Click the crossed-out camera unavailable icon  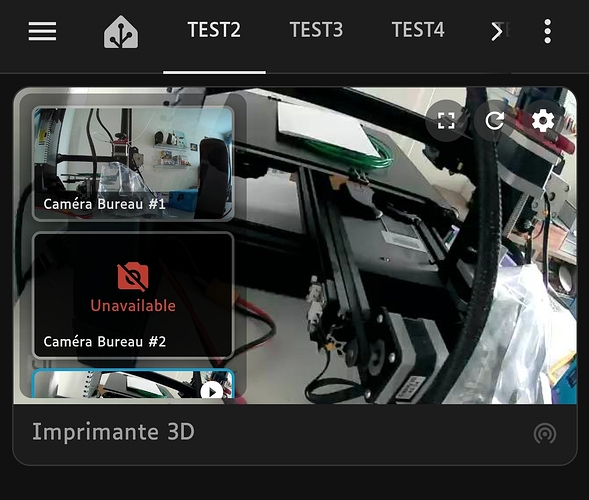point(133,277)
